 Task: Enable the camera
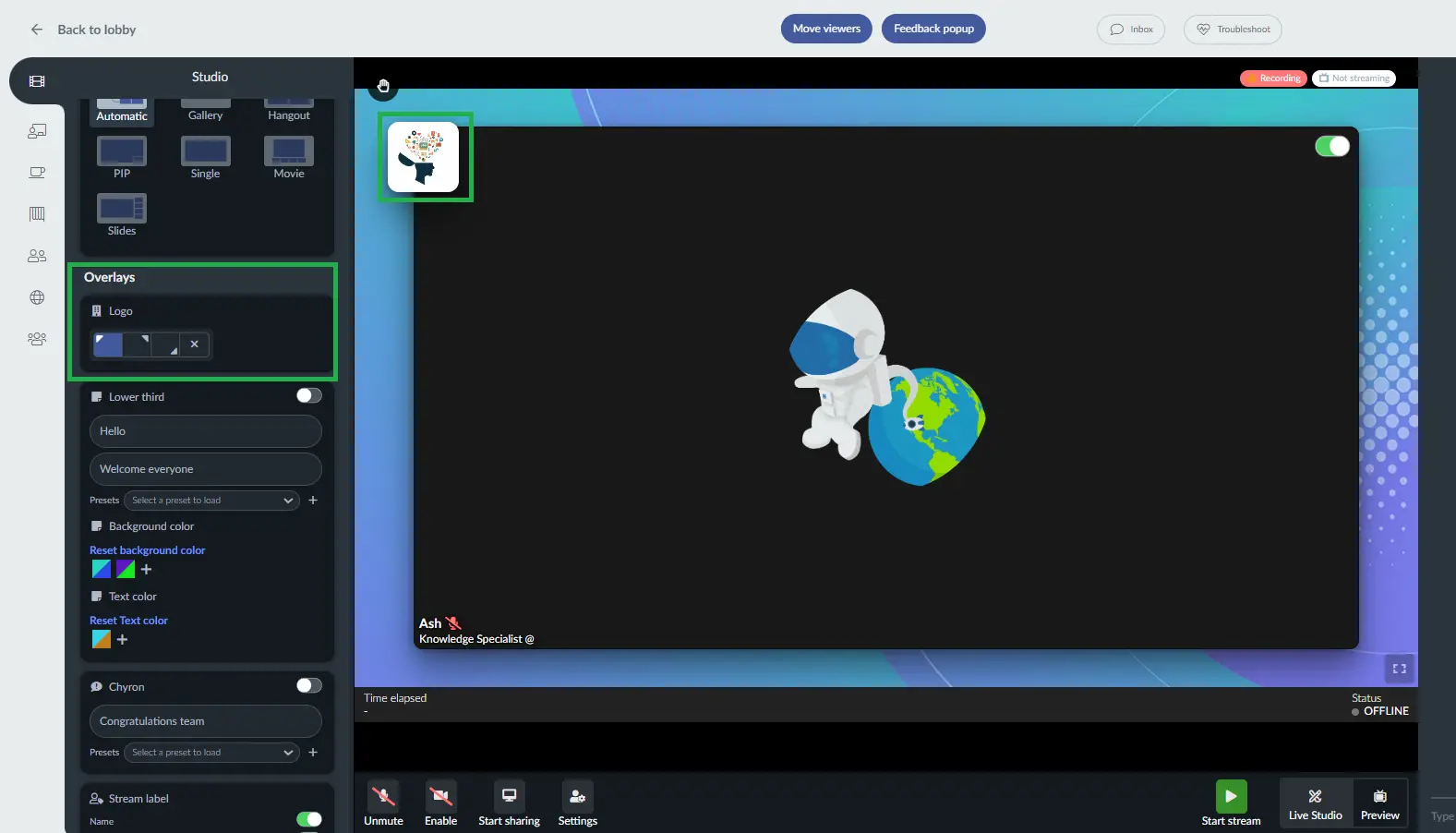(440, 803)
